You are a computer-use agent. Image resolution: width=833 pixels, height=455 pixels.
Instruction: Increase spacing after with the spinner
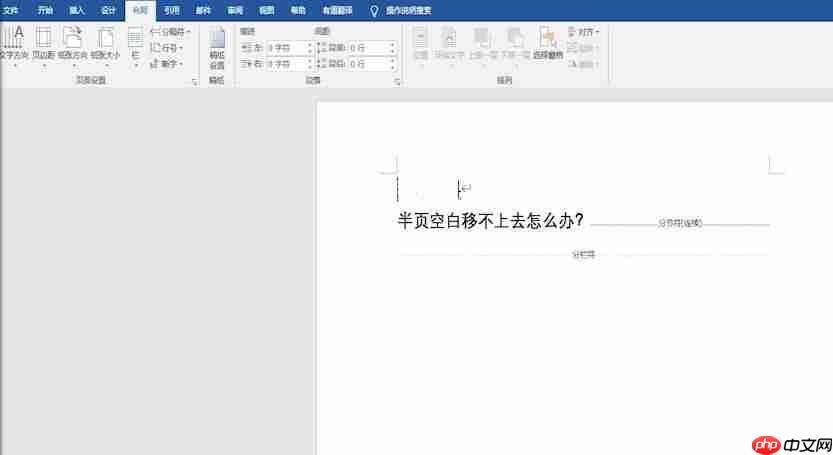tap(393, 61)
